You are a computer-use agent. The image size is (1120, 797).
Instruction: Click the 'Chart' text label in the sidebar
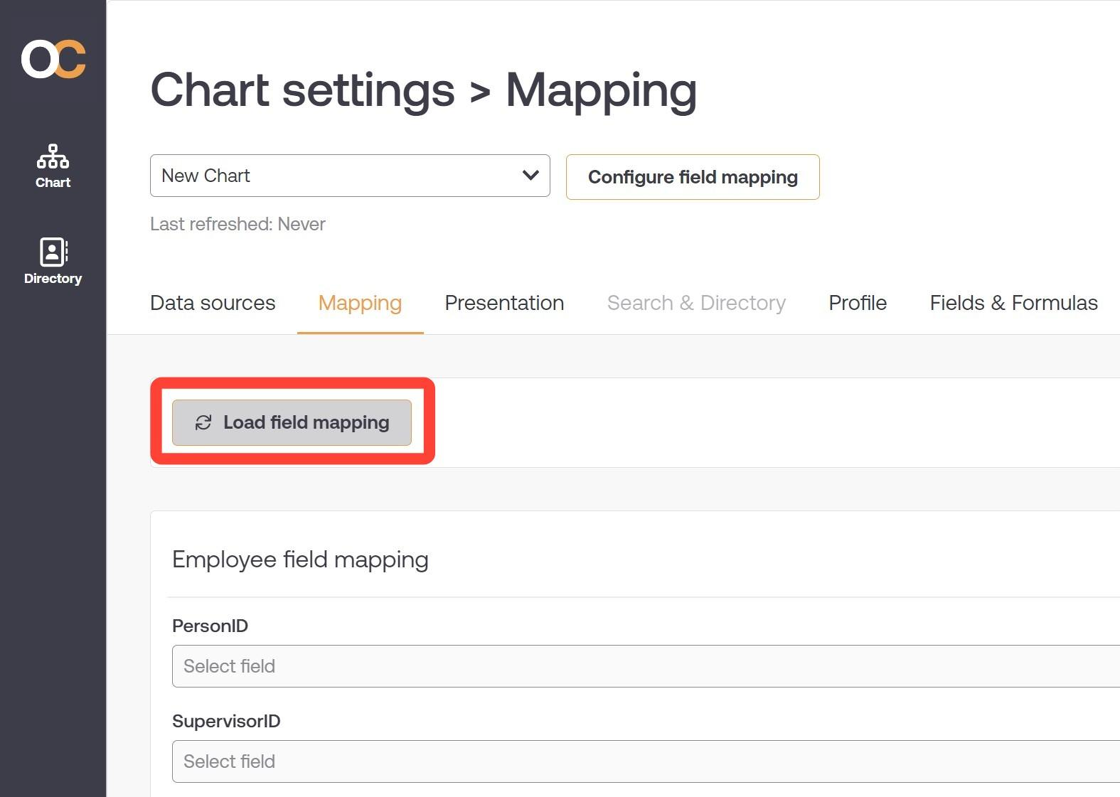point(53,183)
